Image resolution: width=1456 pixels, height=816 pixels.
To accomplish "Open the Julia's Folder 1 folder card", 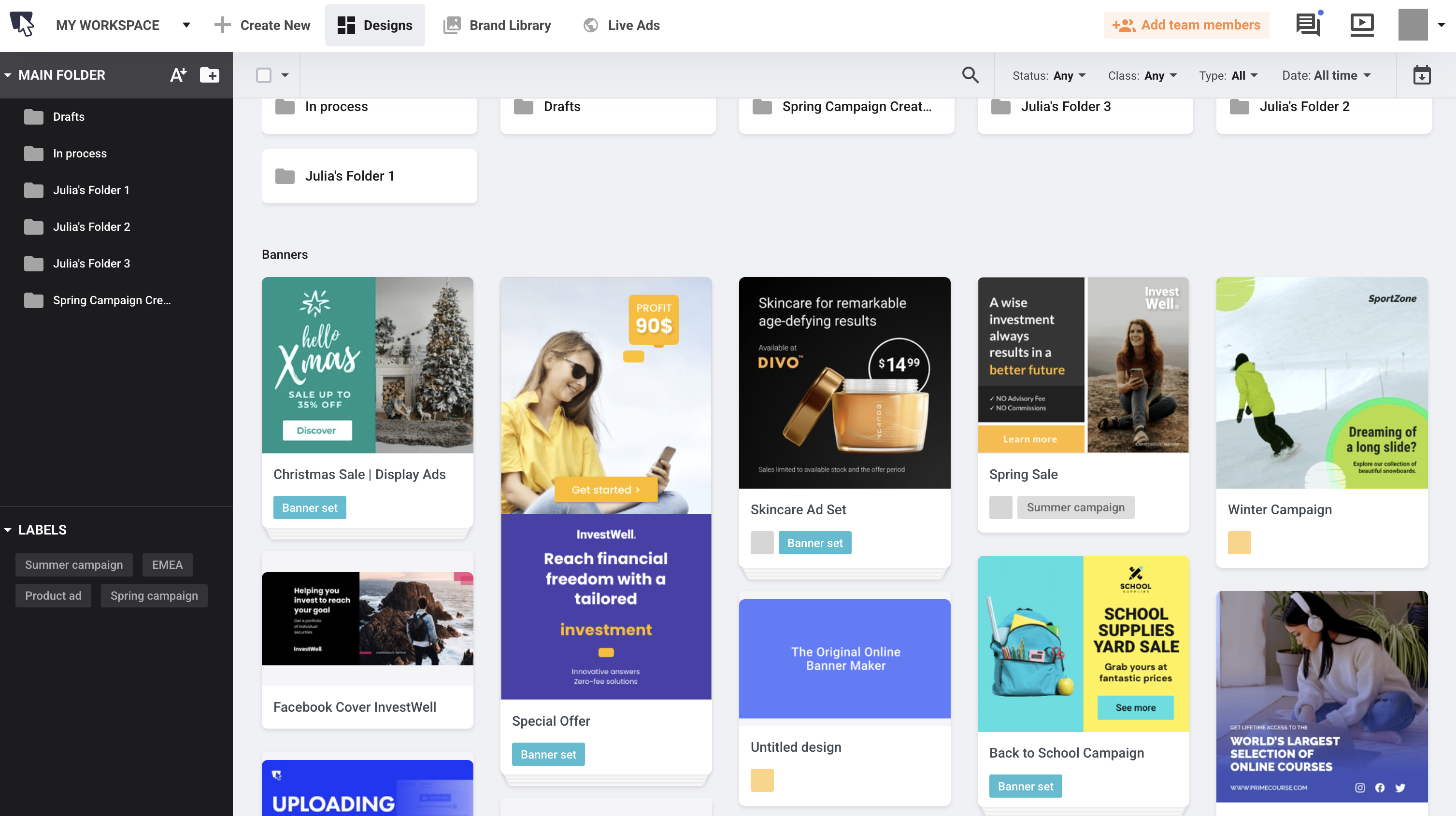I will pos(369,176).
